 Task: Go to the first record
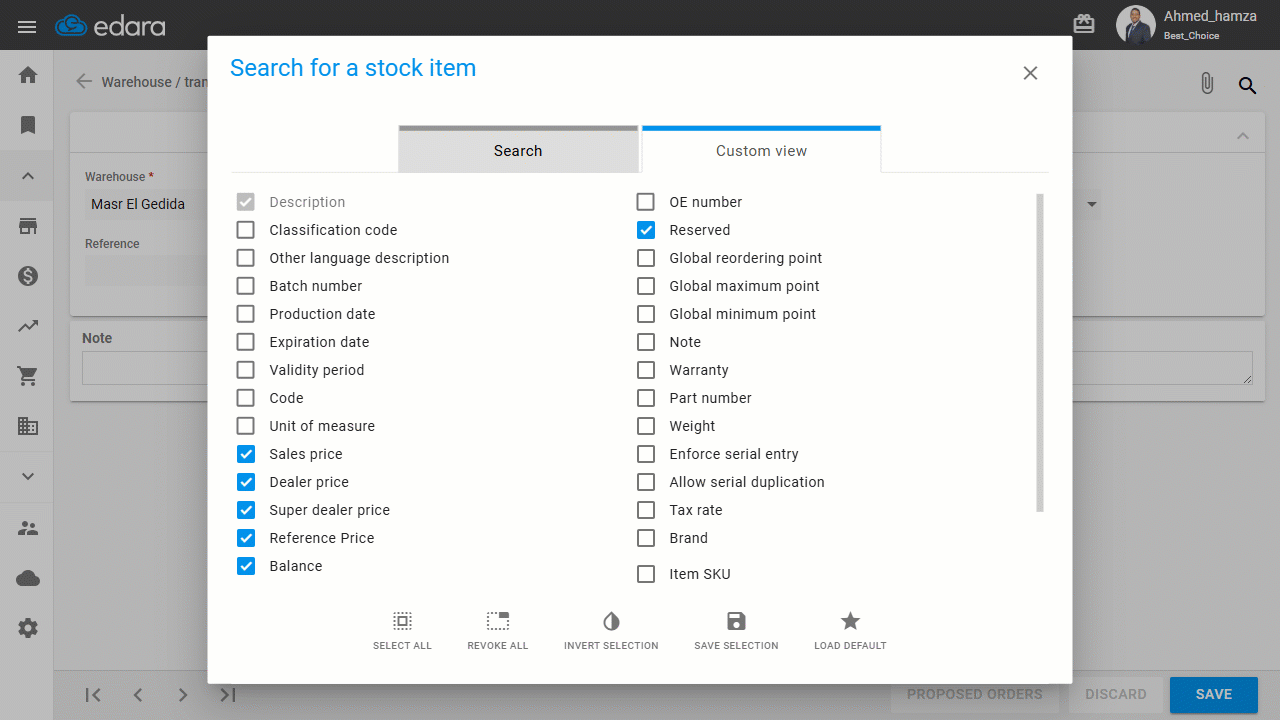point(93,695)
